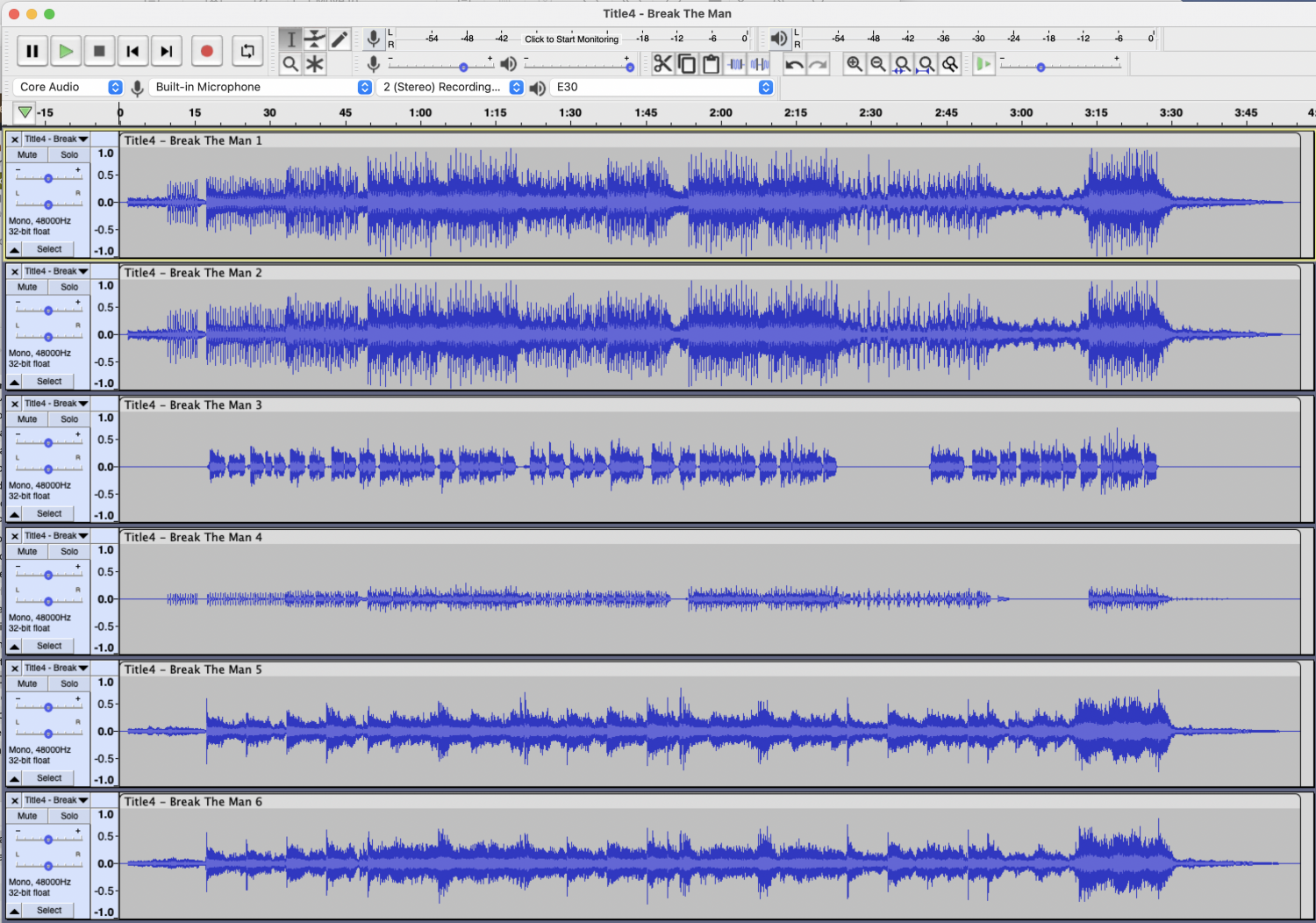Click the timeline options green triangle
This screenshot has width=1316, height=923.
[25, 112]
